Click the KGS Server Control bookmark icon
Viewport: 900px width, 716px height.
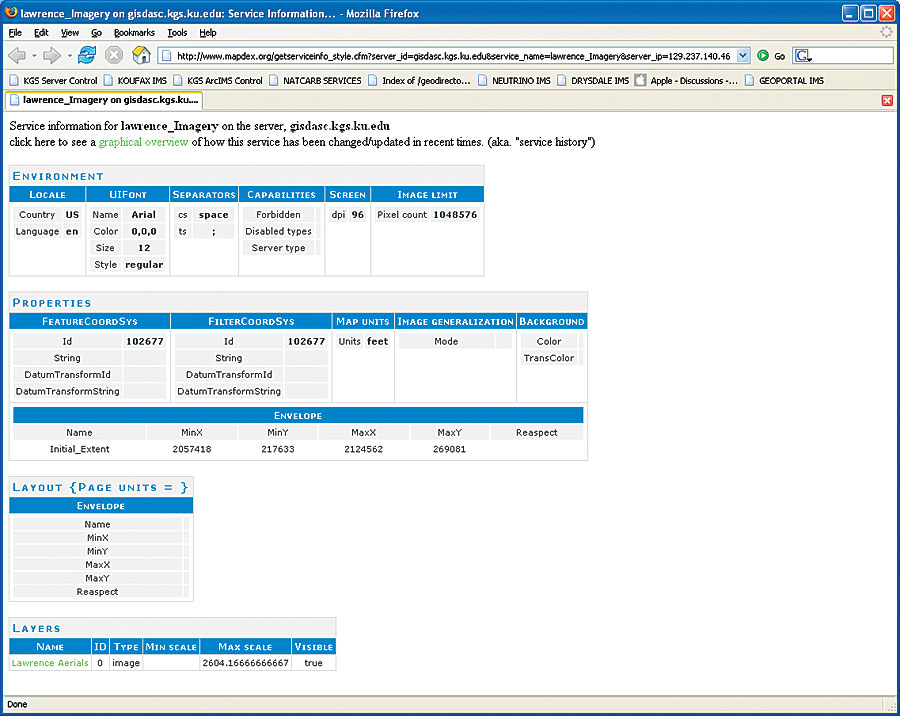click(14, 81)
